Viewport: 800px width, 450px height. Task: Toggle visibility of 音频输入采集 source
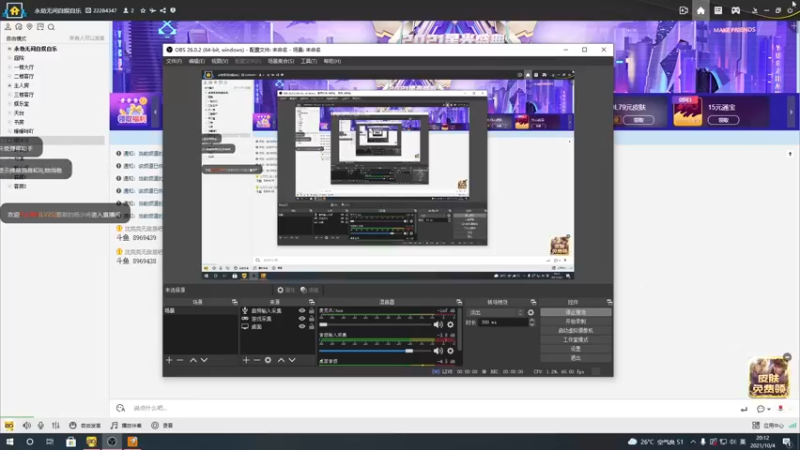pyautogui.click(x=302, y=310)
